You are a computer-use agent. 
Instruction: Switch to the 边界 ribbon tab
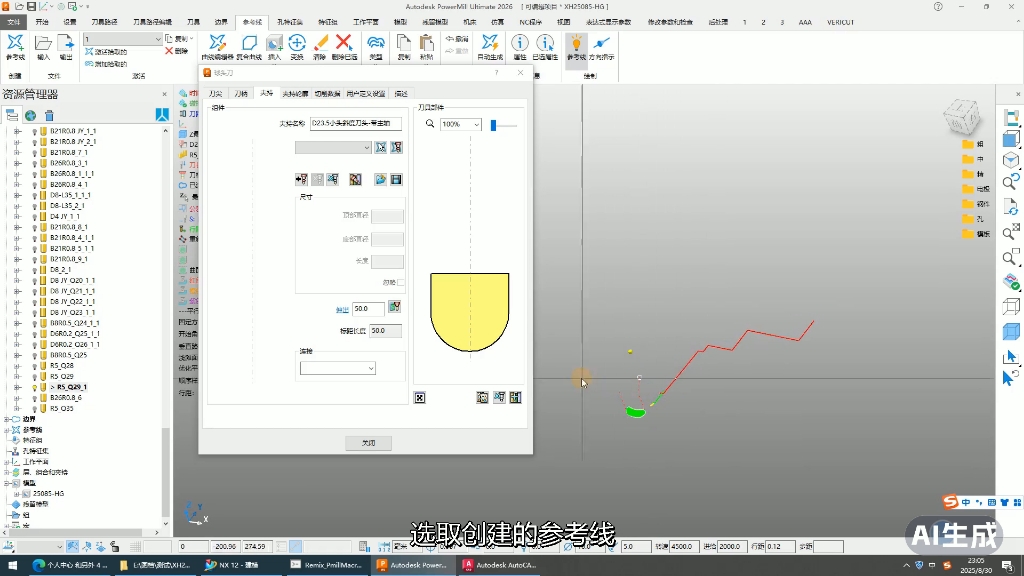(x=221, y=22)
